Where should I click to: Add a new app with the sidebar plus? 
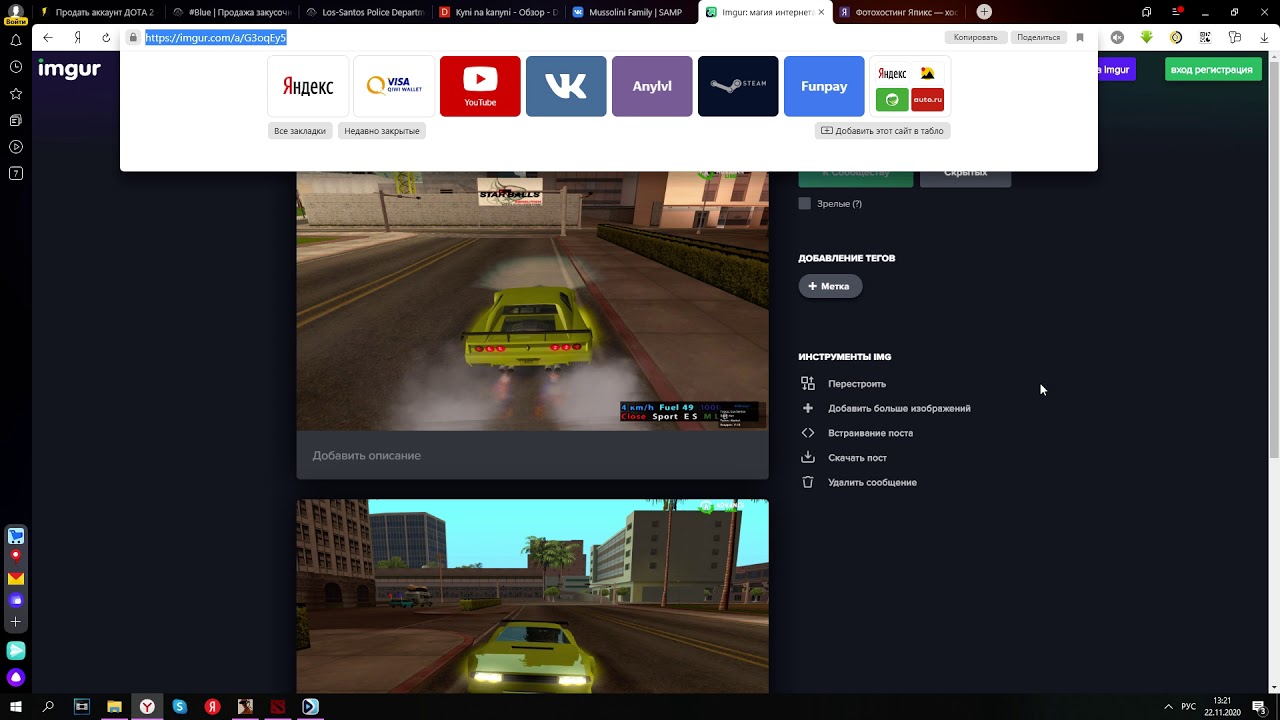tap(16, 622)
